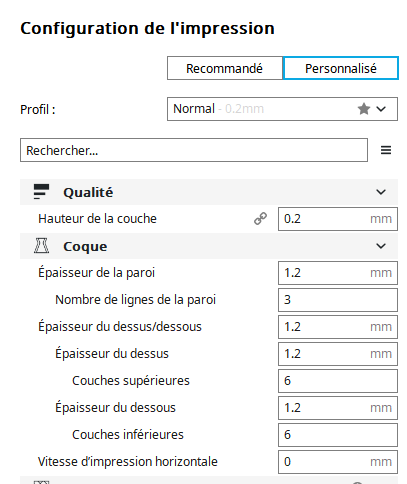This screenshot has height=484, width=407.
Task: Click the Hauteur de la couche label
Action: (97, 219)
